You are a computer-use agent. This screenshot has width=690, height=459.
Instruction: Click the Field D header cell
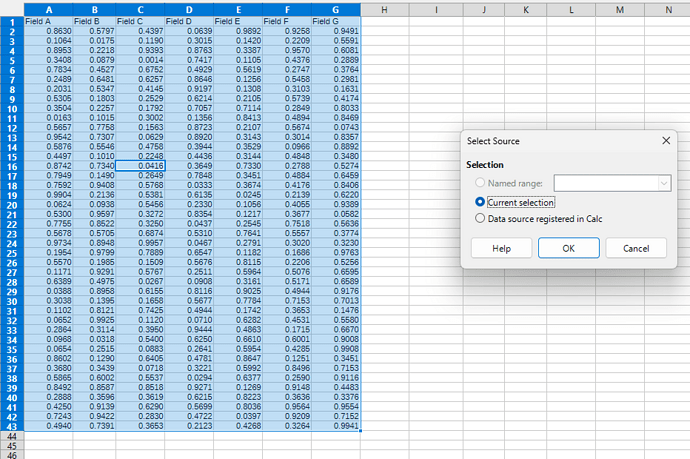189,21
